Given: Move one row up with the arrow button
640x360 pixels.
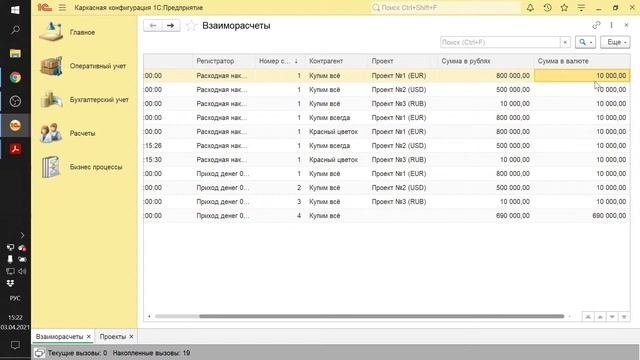Looking at the screenshot, I should [600, 317].
